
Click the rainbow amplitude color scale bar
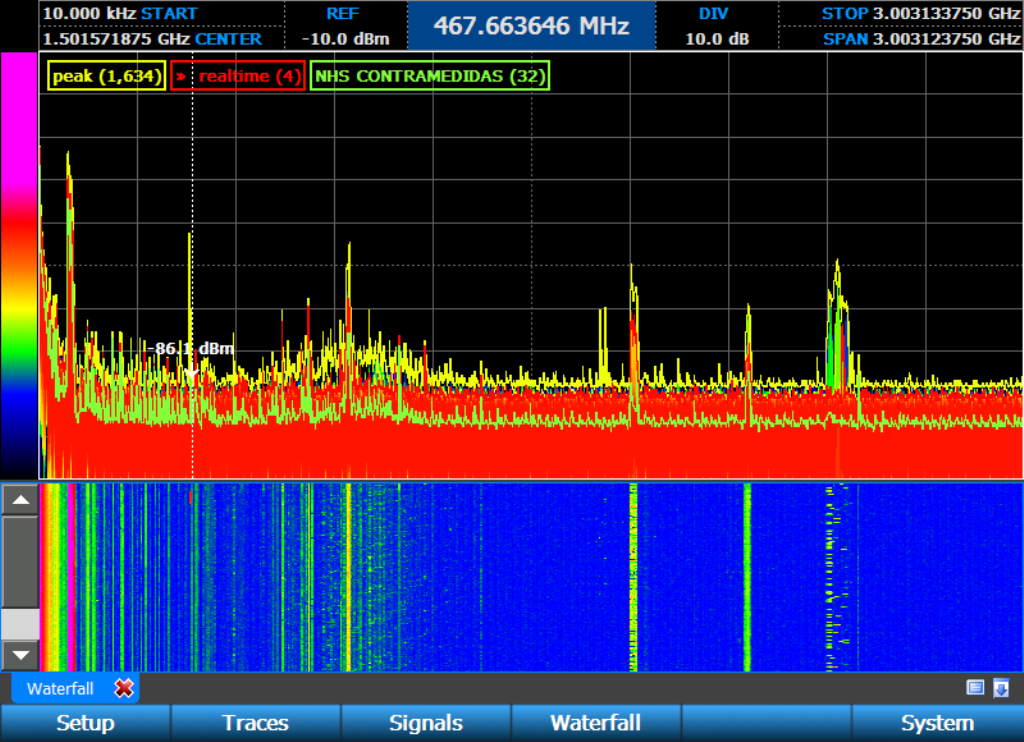(18, 266)
